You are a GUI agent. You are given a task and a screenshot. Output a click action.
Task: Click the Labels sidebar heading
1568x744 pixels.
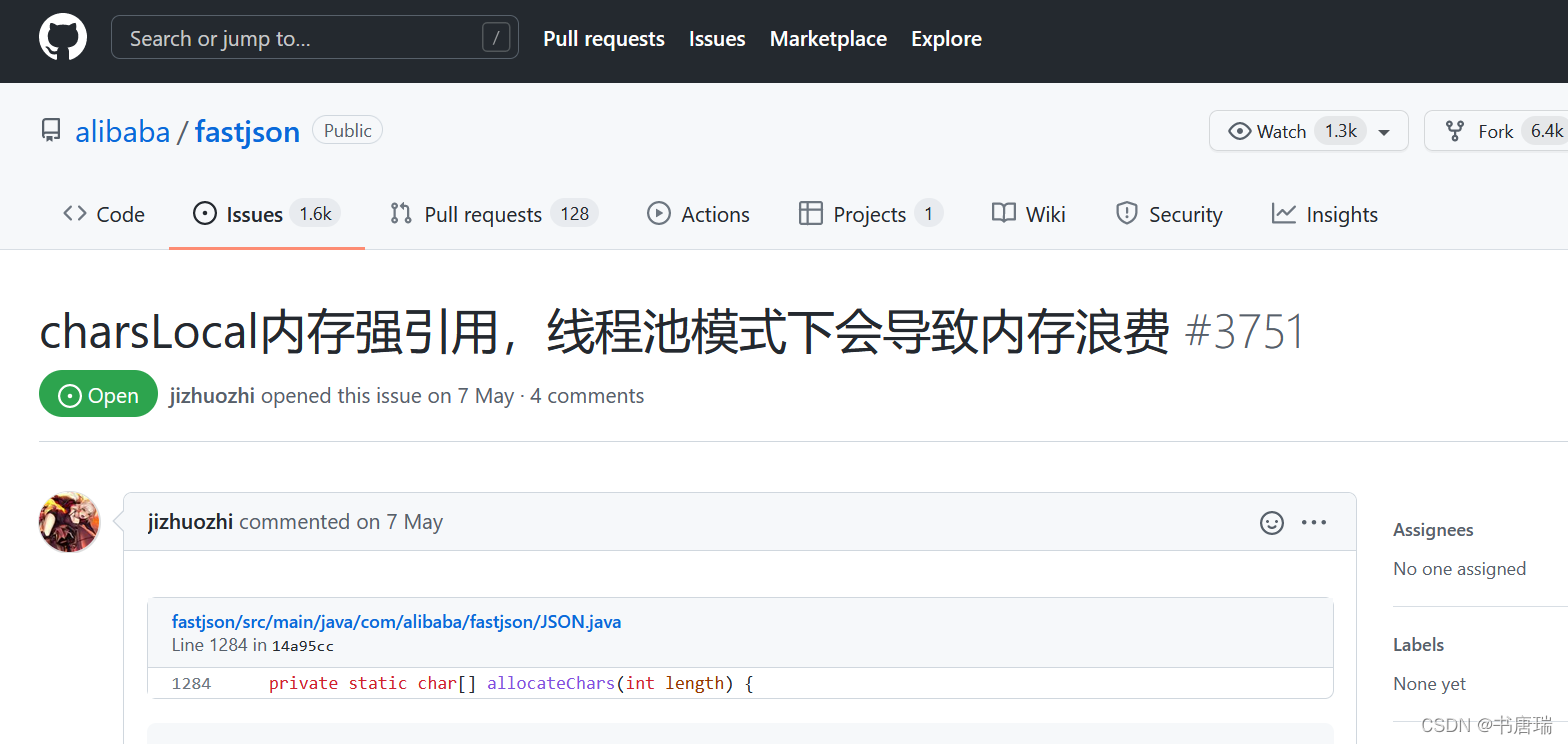point(1419,645)
